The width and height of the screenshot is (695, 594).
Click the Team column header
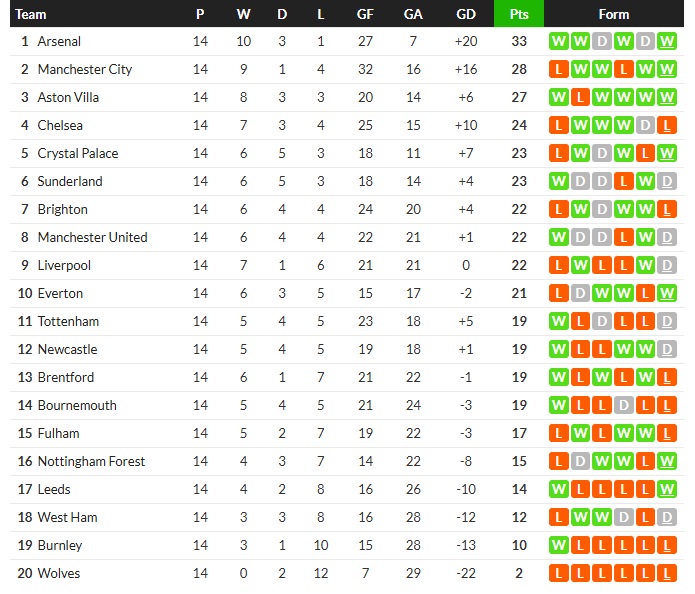[31, 14]
